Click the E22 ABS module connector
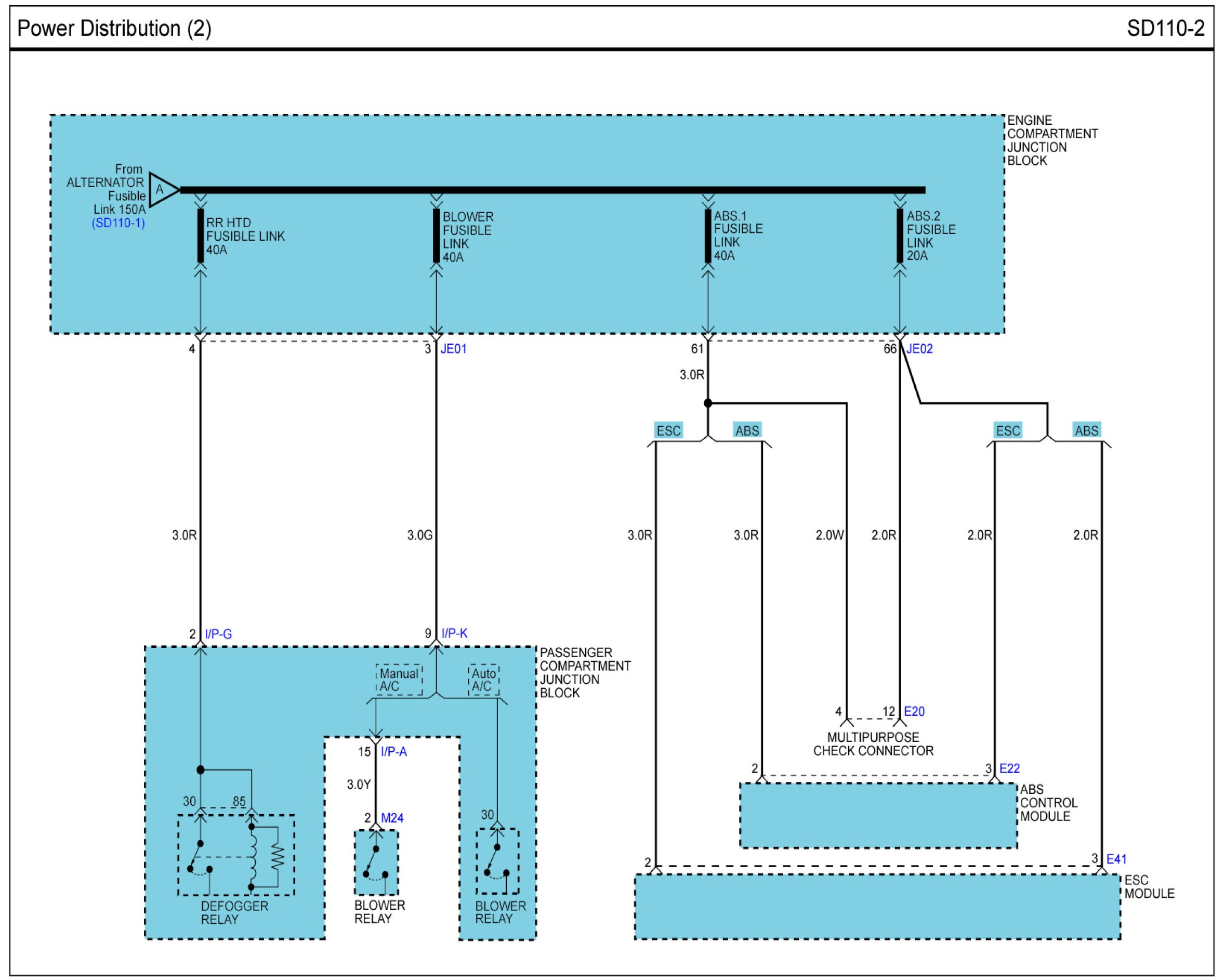Screen dimensions: 1224x980 [x=1009, y=769]
